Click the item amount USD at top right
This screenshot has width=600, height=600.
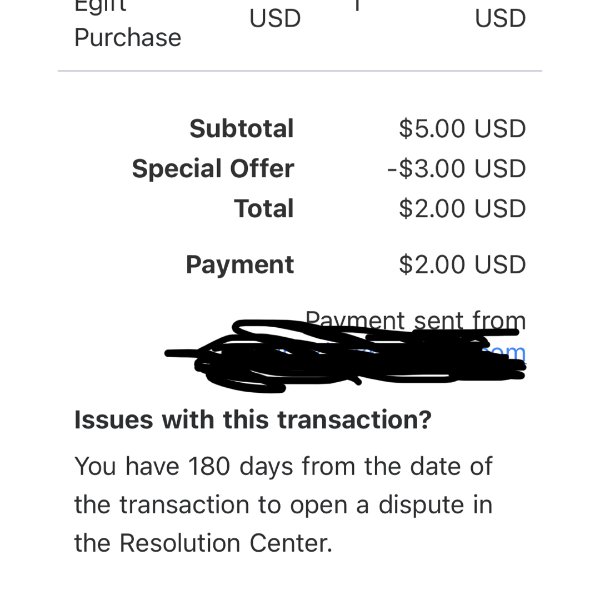click(x=500, y=18)
